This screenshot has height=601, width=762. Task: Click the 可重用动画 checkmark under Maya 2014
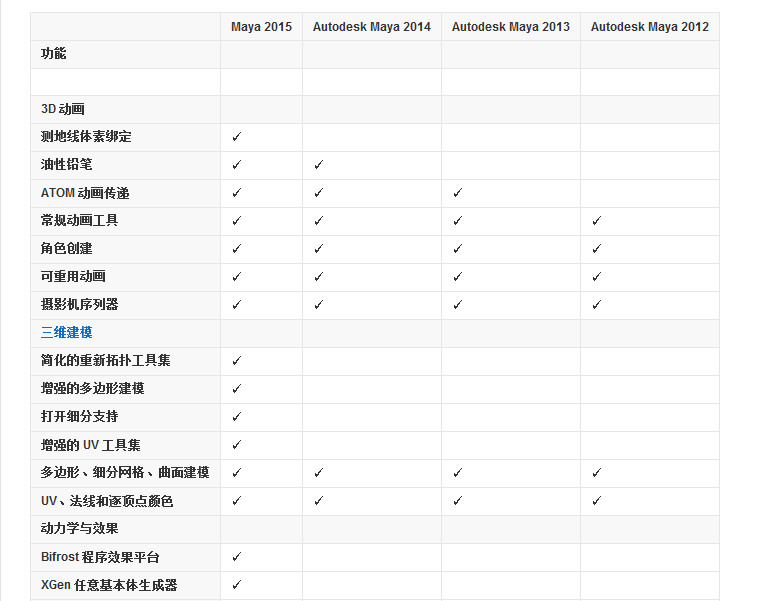[318, 277]
